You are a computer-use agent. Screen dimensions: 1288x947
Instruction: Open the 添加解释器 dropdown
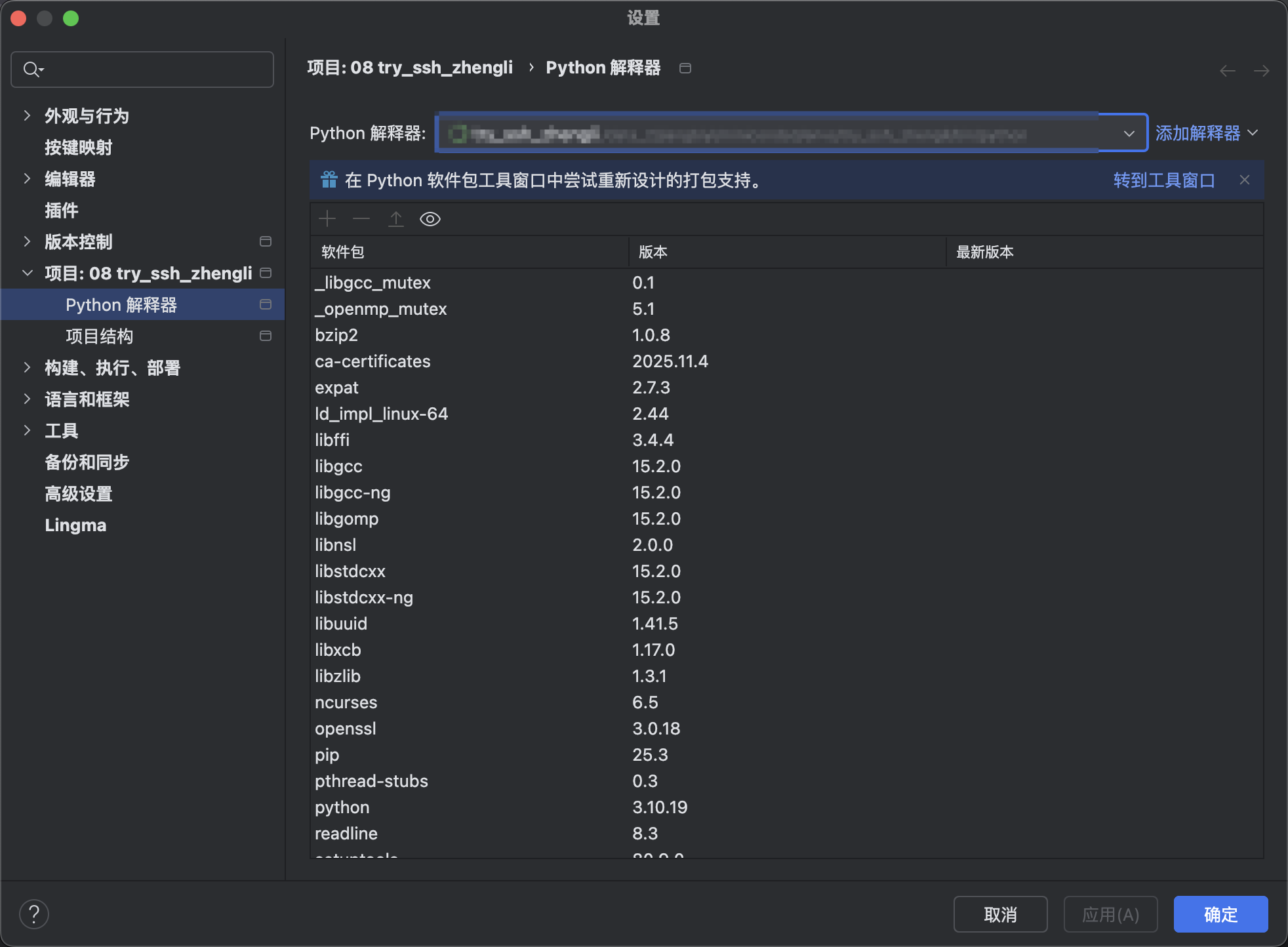tap(1206, 133)
